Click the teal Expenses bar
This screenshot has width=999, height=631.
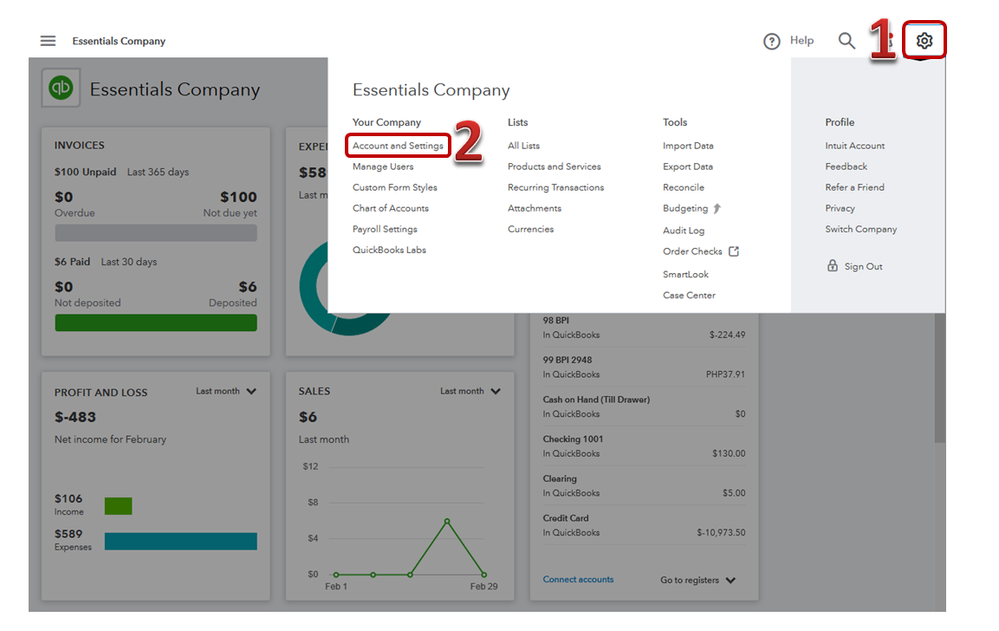(181, 541)
